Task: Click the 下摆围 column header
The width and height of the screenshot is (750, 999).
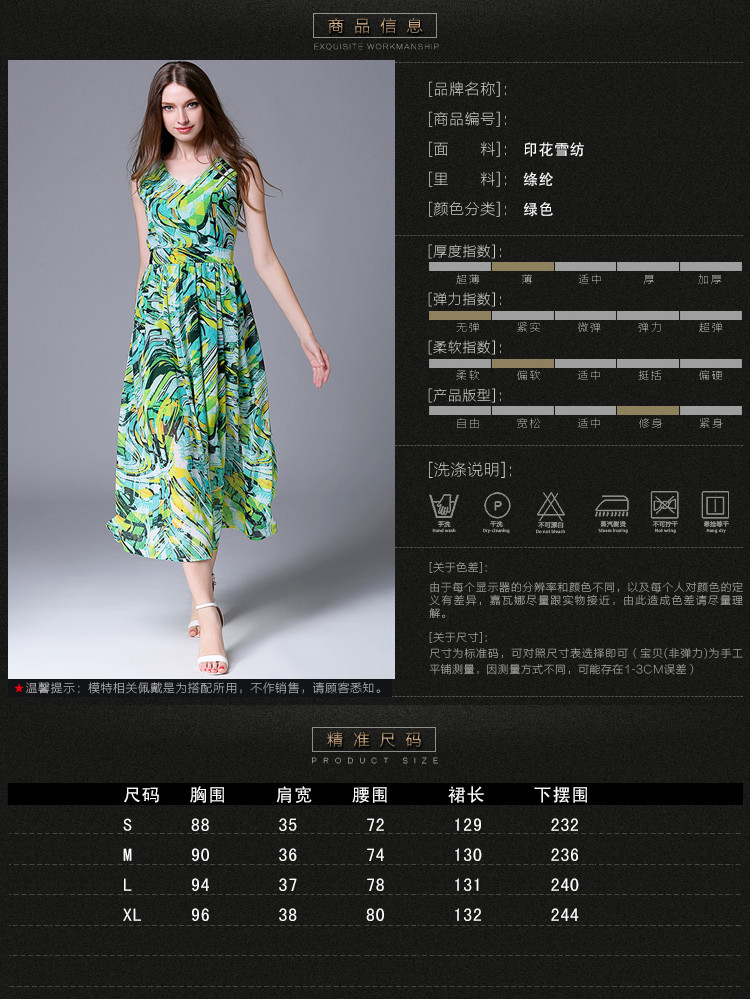Action: click(x=561, y=795)
